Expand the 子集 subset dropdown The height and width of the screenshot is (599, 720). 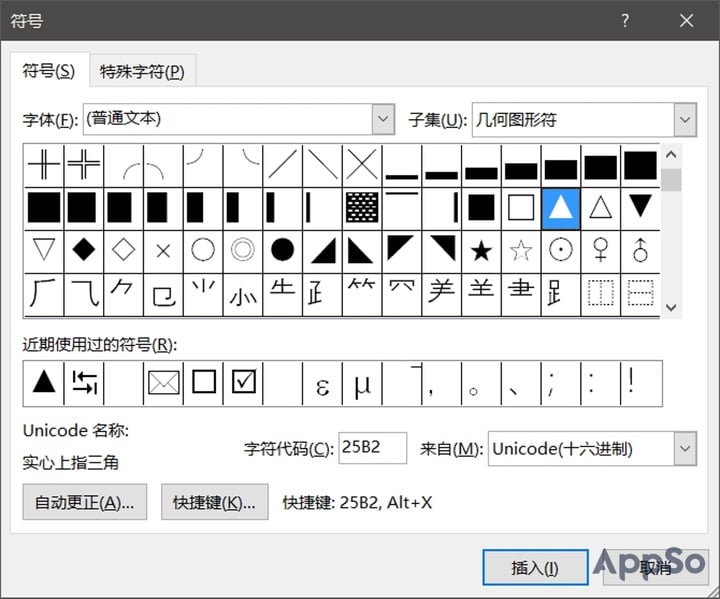coord(685,120)
